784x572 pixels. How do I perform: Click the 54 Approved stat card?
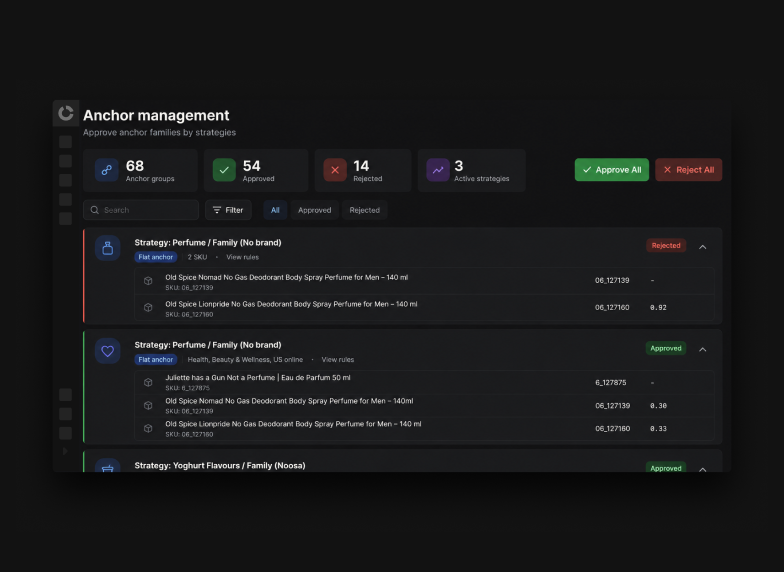(256, 170)
